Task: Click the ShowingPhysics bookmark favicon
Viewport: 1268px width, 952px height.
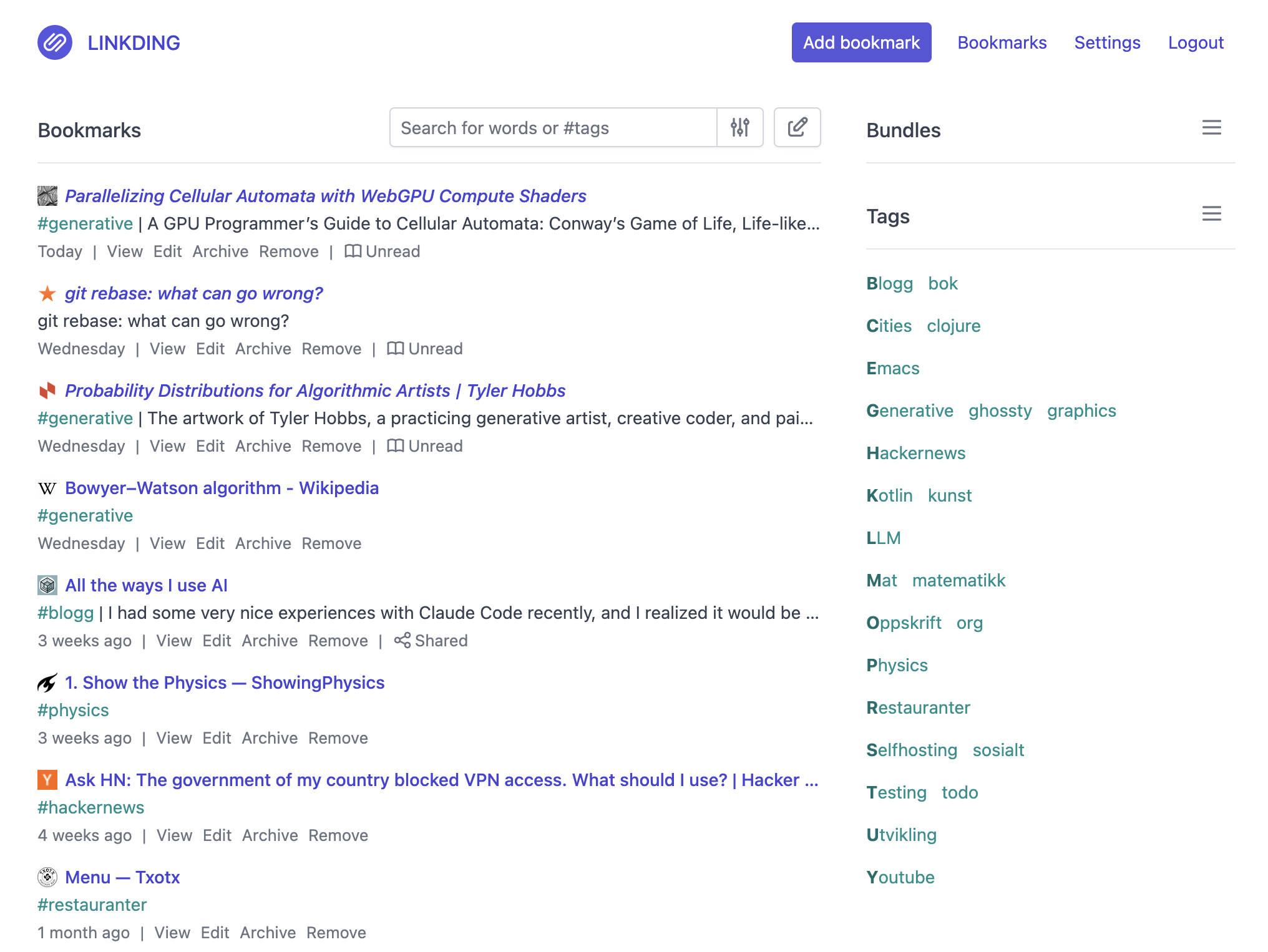Action: 47,682
